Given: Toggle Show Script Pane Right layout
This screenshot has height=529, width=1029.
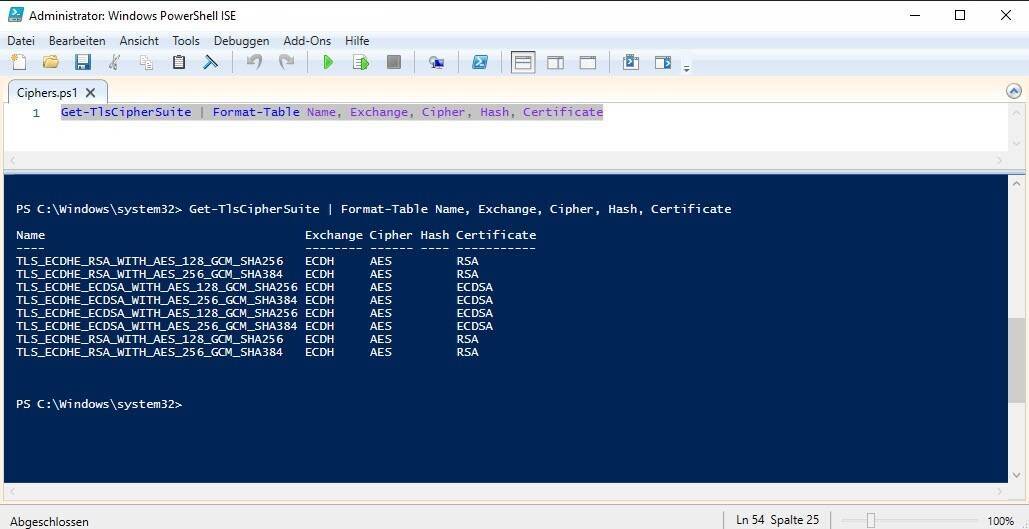Looking at the screenshot, I should 555,62.
